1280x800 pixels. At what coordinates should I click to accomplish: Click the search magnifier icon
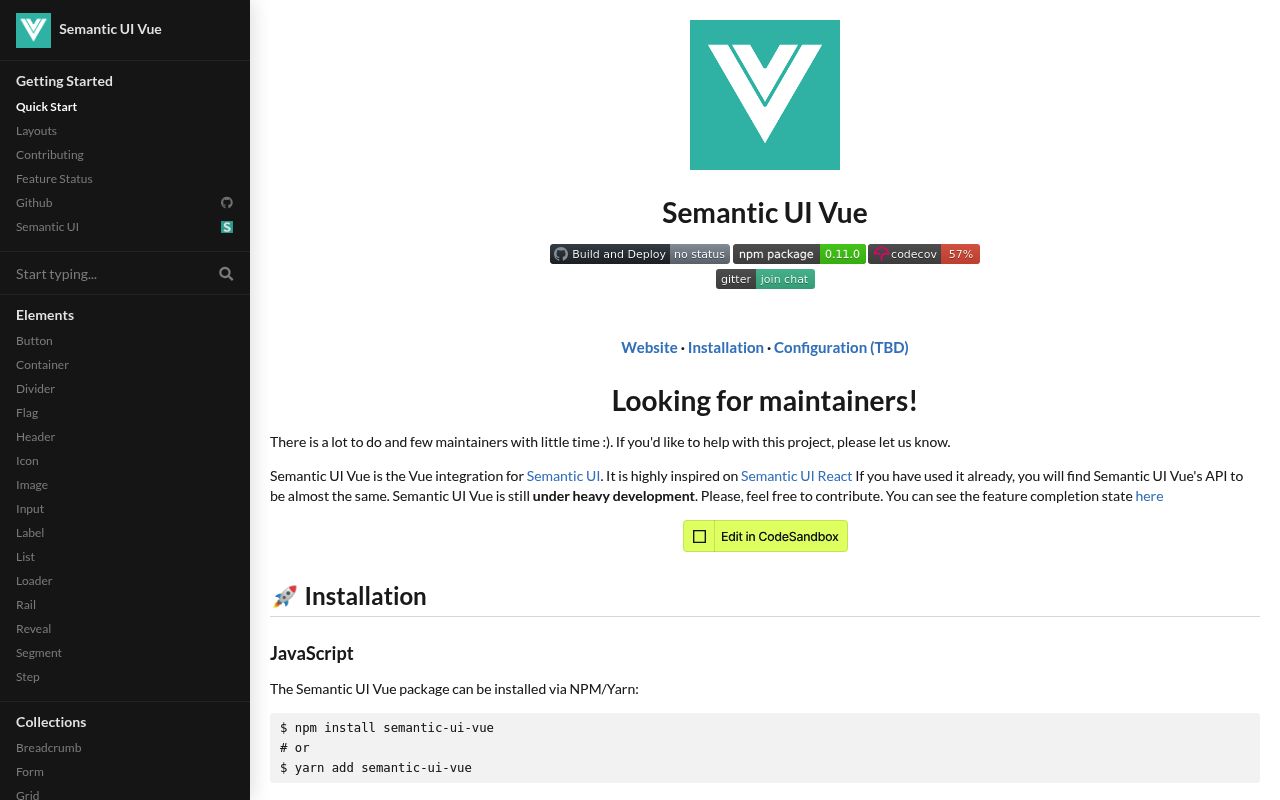point(226,274)
